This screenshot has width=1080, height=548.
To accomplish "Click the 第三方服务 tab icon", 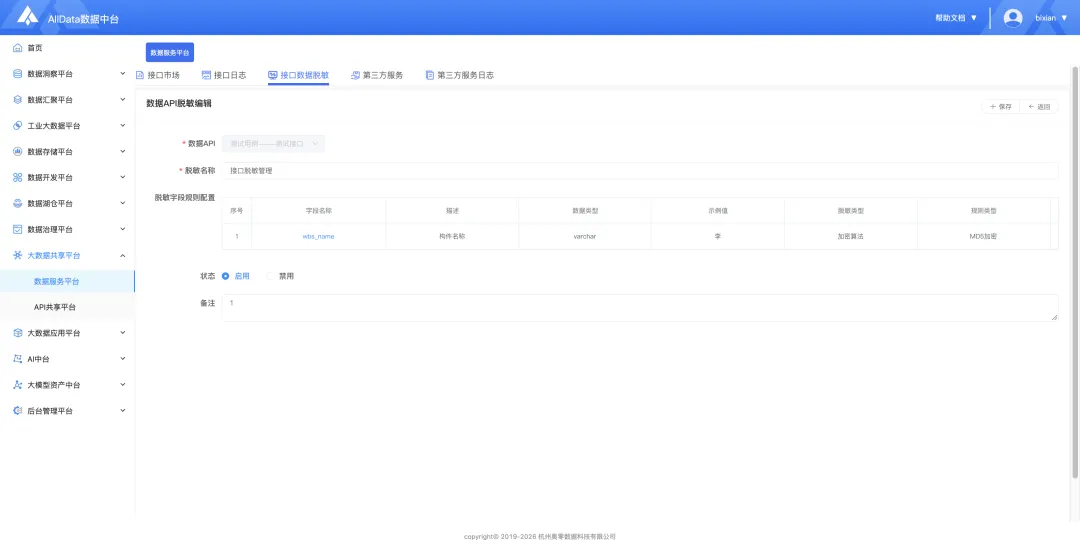I will 355,75.
